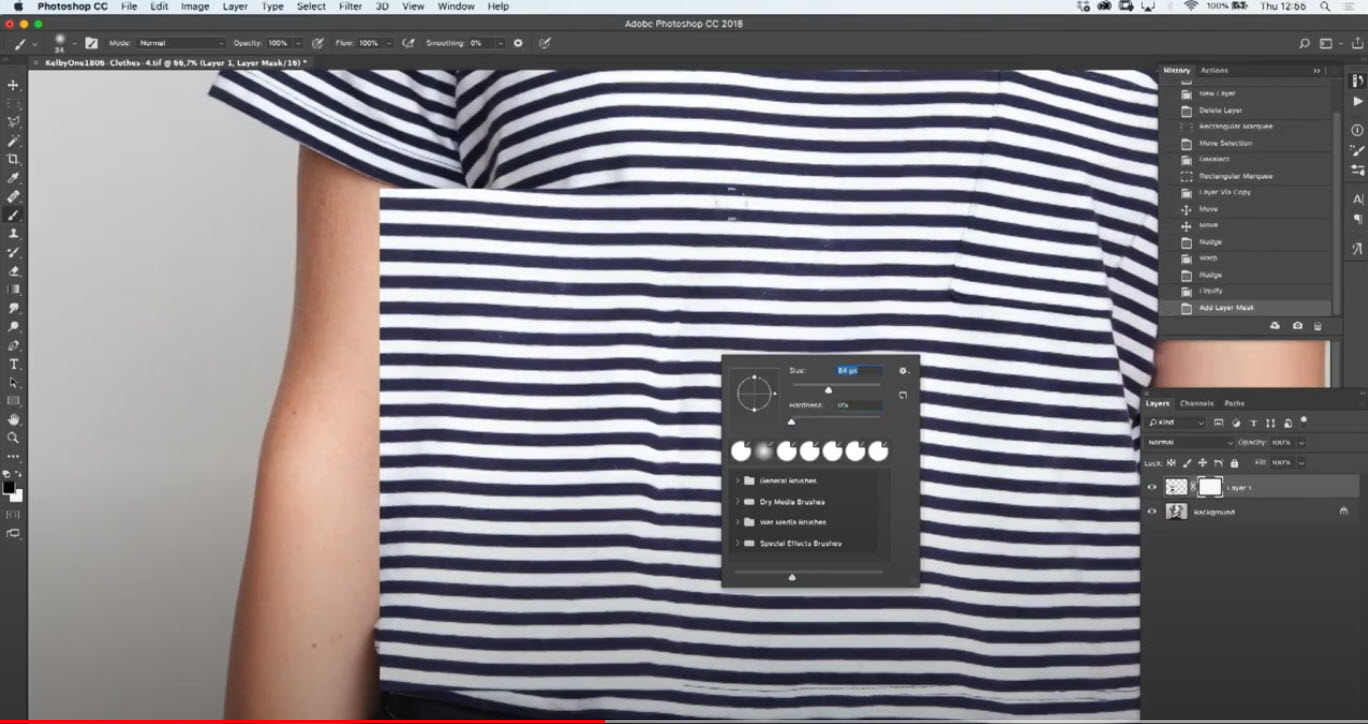Viewport: 1368px width, 724px height.
Task: Select the Eyedropper tool
Action: tap(13, 178)
